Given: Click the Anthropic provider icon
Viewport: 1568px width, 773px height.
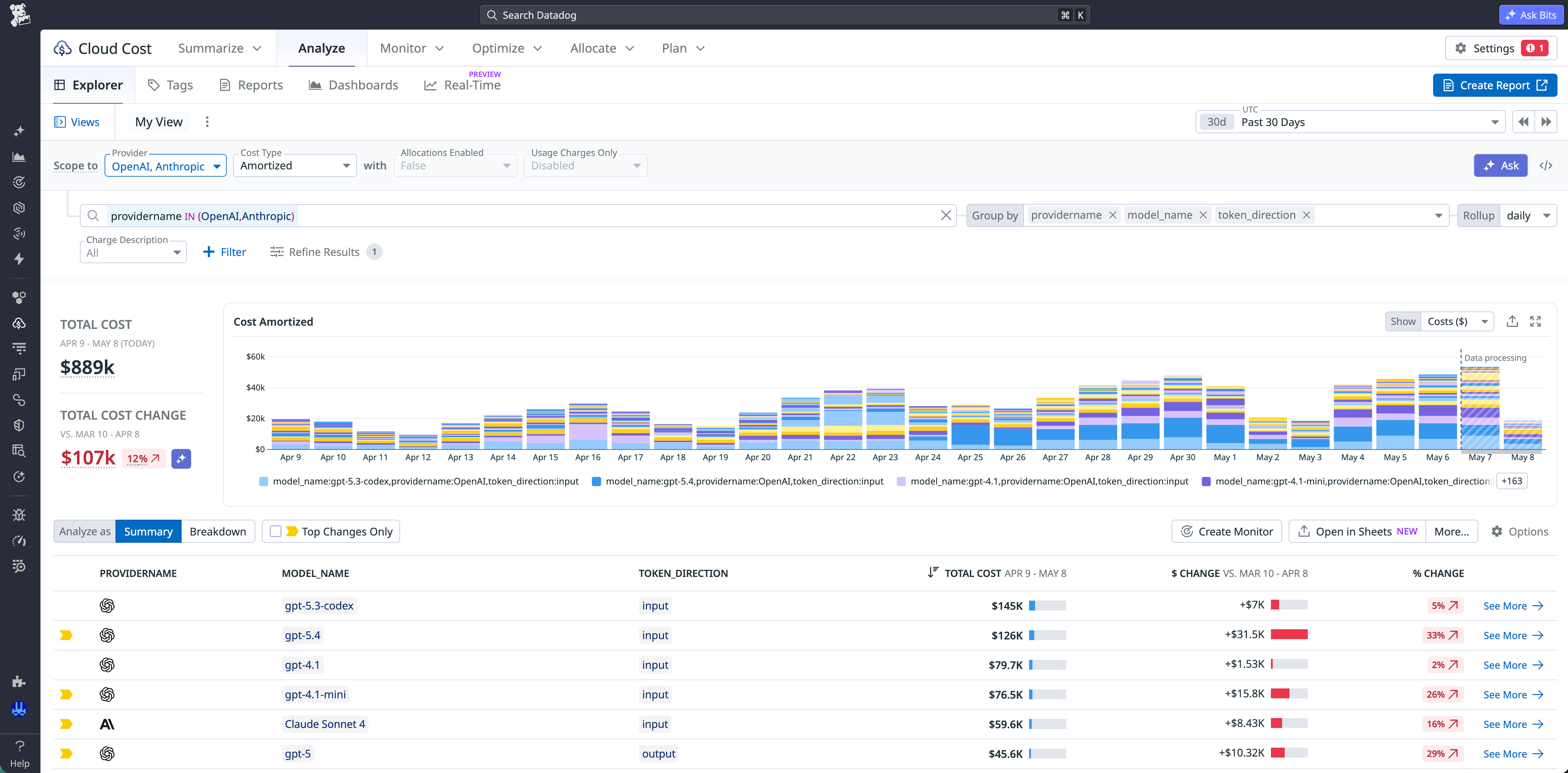Looking at the screenshot, I should point(107,724).
